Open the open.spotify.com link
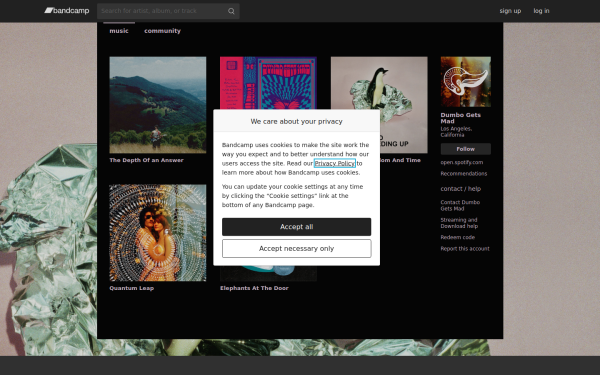600x375 pixels. point(461,162)
